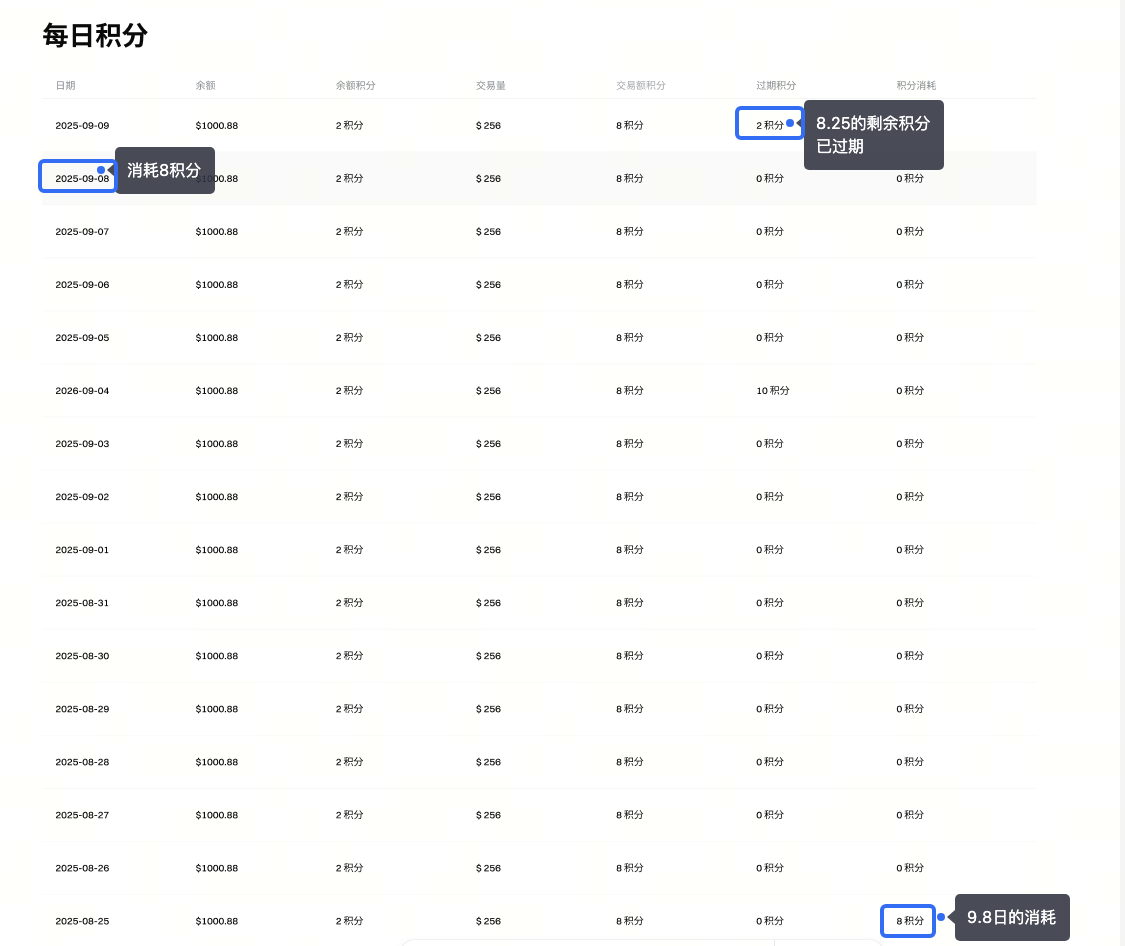
Task: Click the blue marker dot next to 9.8日的消耗
Action: (x=941, y=917)
